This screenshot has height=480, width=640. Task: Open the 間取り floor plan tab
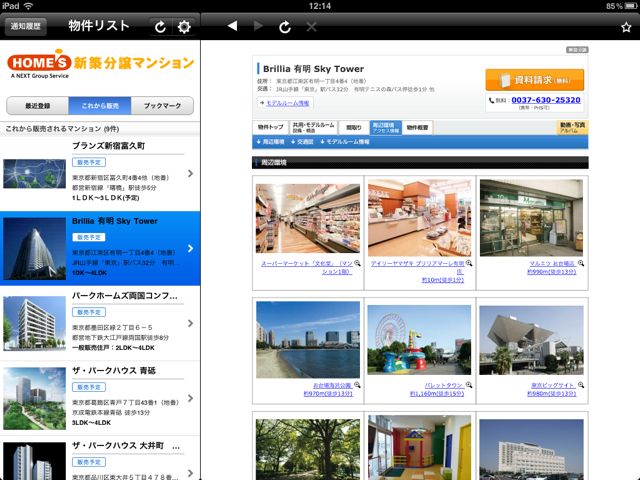pos(353,127)
